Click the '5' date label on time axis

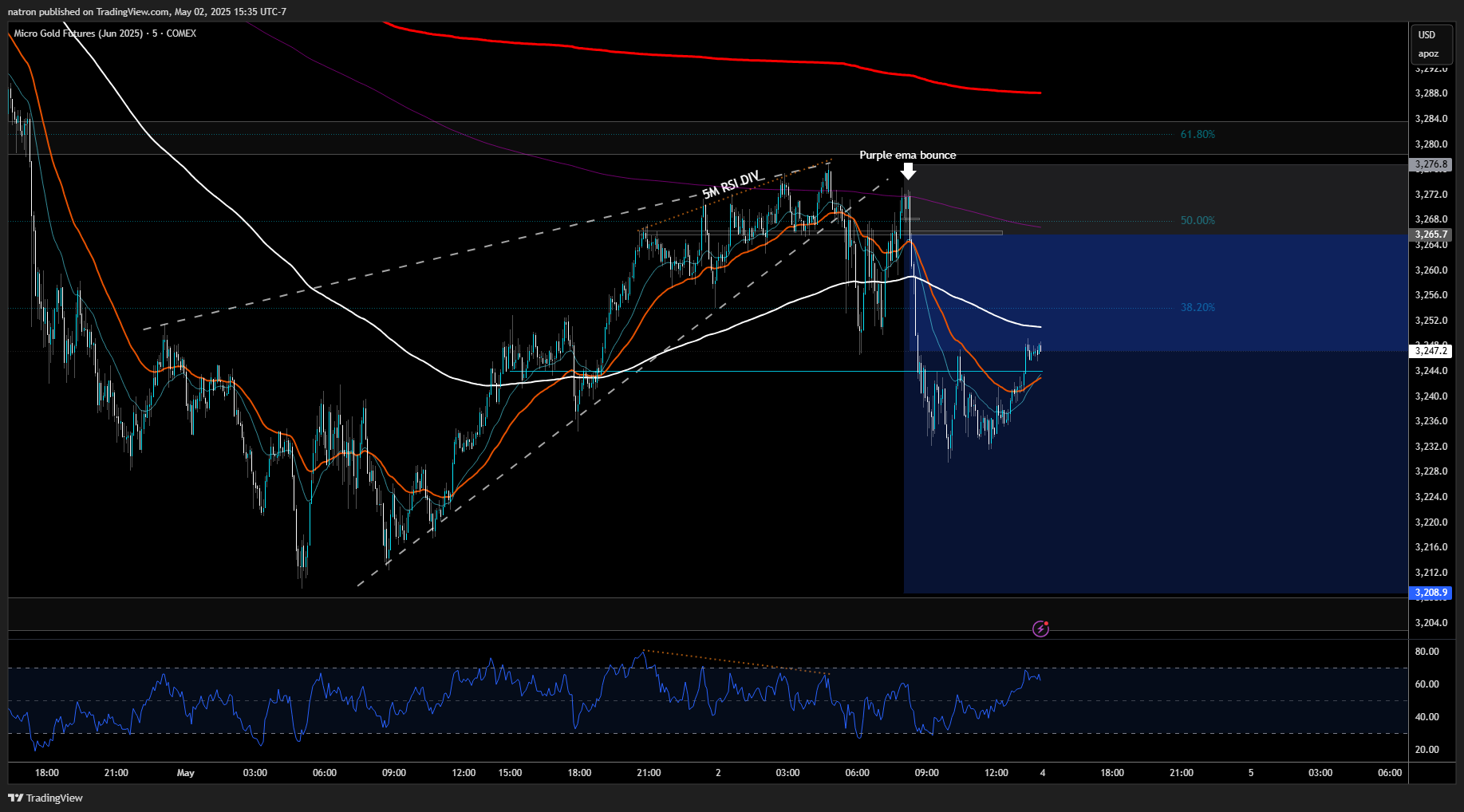pos(1251,773)
